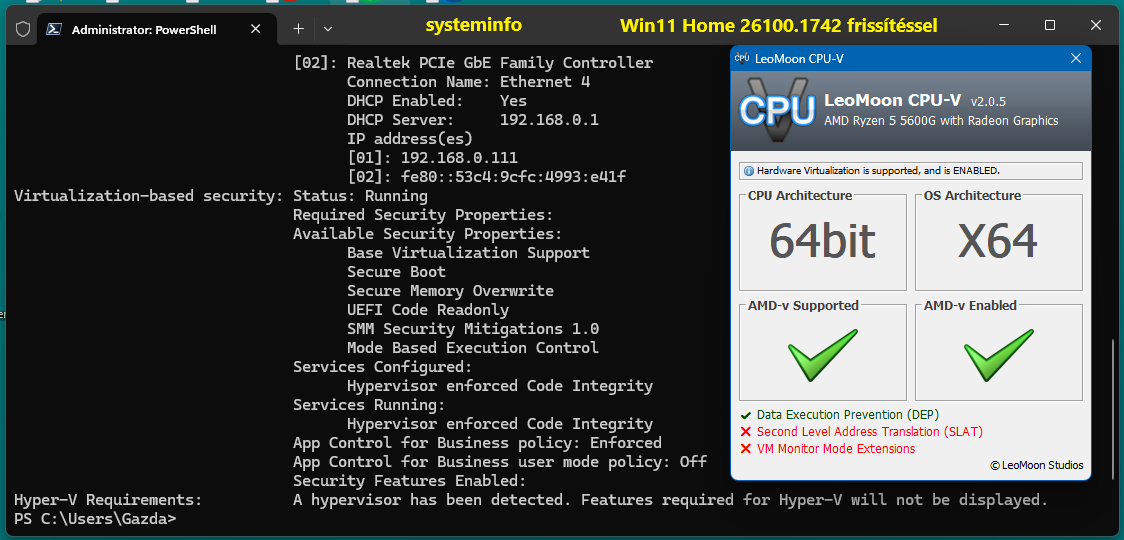
Task: Click the PS C:\Users\Gazda> prompt line
Action: click(x=95, y=518)
